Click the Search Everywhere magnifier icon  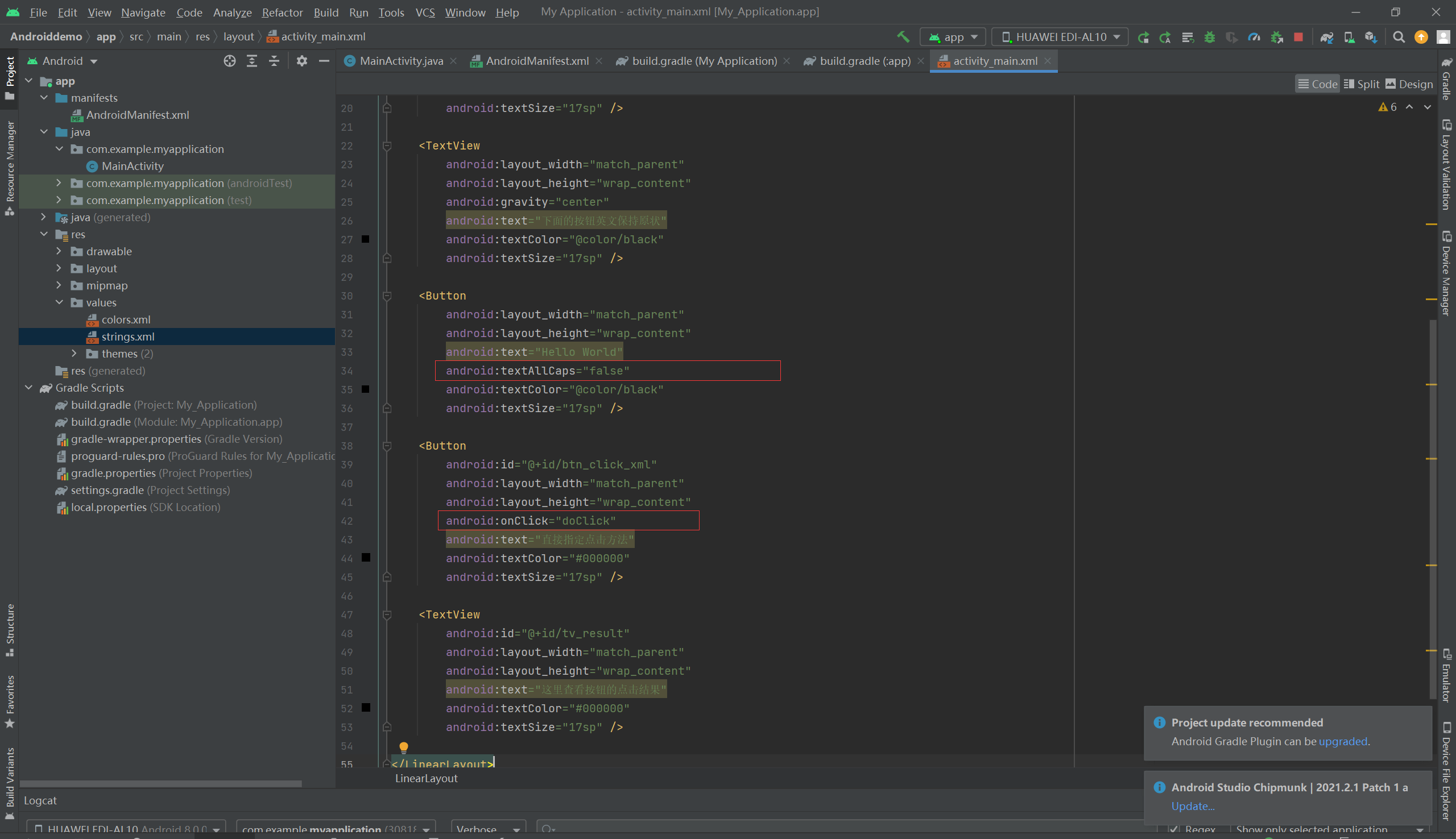(x=1399, y=37)
